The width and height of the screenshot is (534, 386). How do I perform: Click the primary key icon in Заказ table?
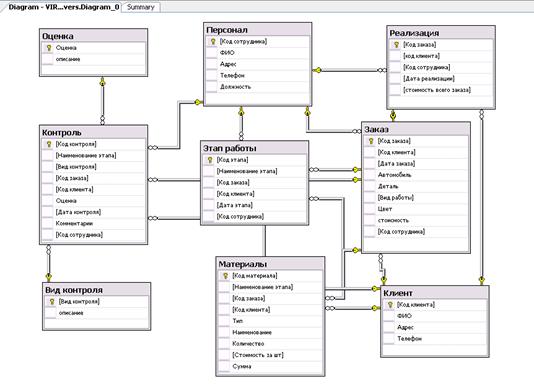click(x=371, y=141)
